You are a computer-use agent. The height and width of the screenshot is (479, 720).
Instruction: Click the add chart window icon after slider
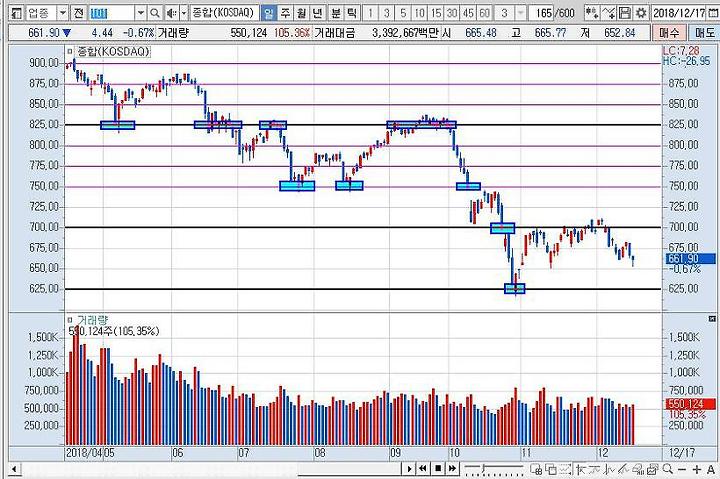[x=536, y=469]
